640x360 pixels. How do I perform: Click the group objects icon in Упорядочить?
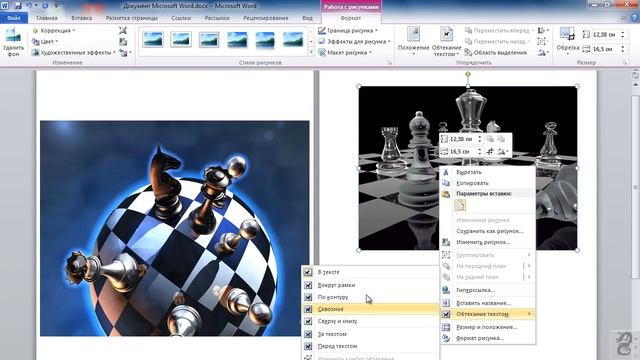pyautogui.click(x=542, y=42)
